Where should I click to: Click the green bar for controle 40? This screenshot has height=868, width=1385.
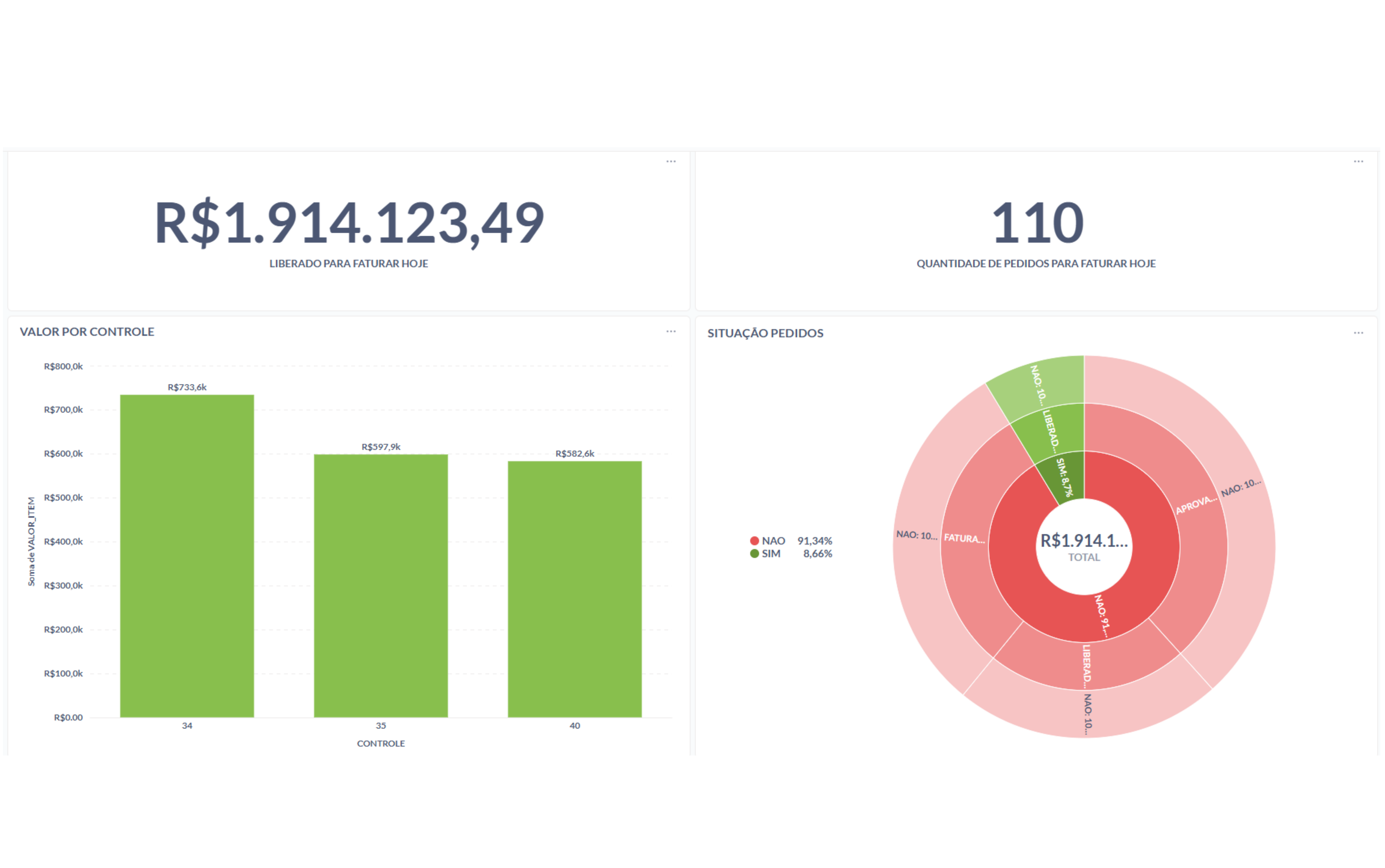tap(575, 589)
